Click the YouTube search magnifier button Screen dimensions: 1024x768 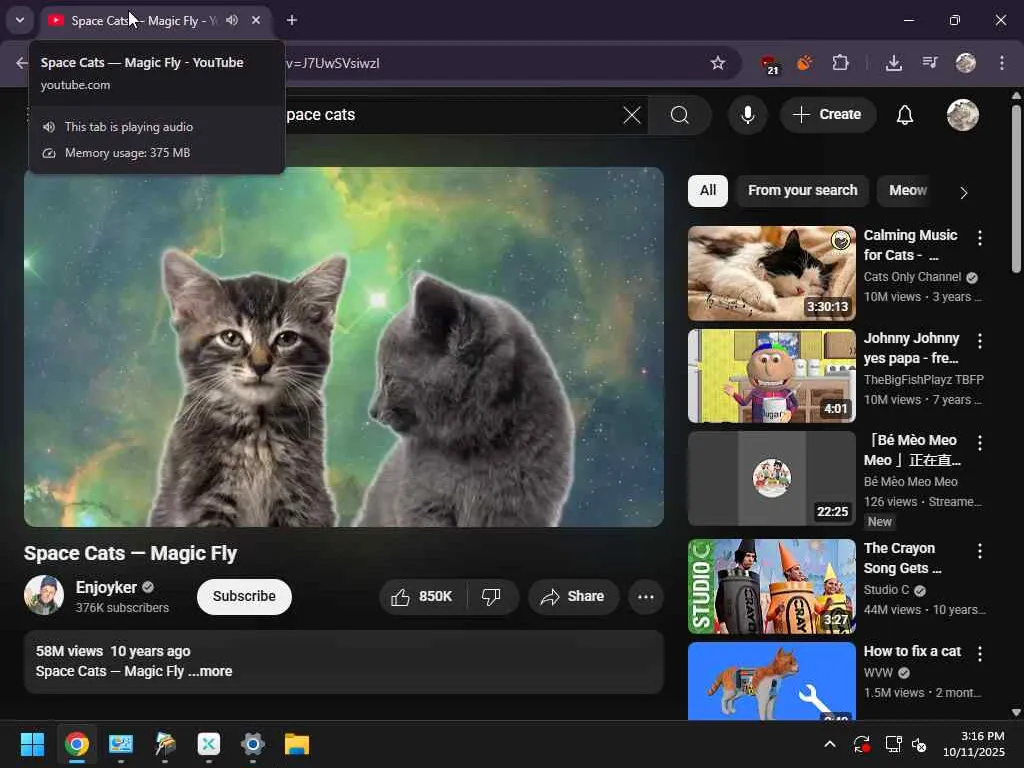[680, 115]
